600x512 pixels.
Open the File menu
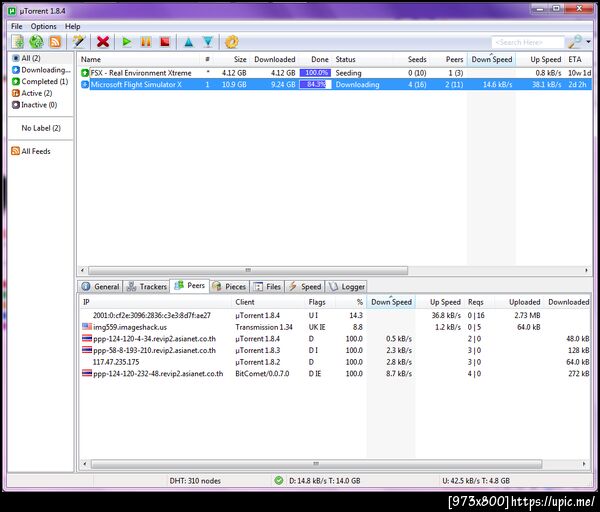16,26
